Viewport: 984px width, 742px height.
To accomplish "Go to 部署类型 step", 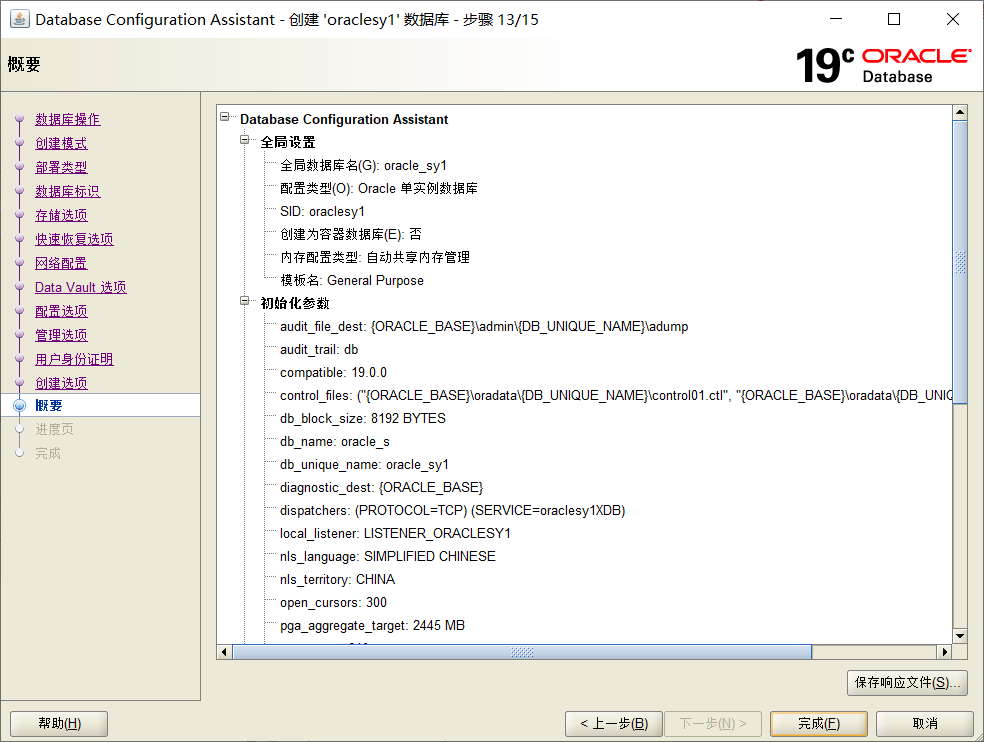I will [61, 167].
